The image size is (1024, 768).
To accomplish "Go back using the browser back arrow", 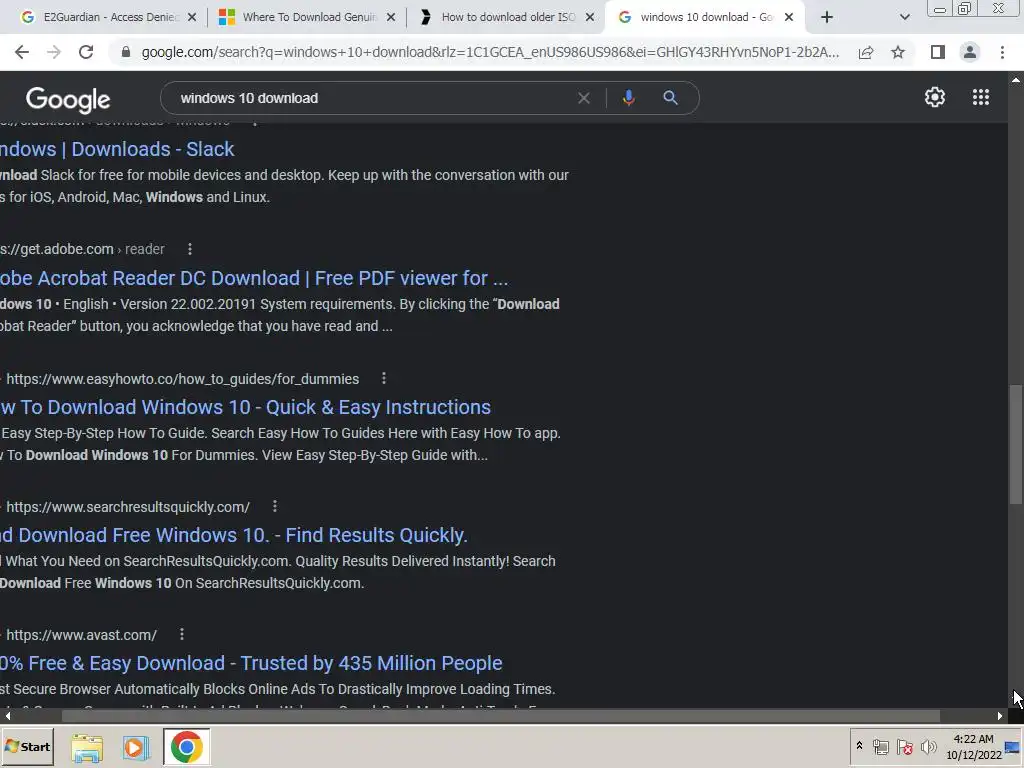I will [22, 52].
